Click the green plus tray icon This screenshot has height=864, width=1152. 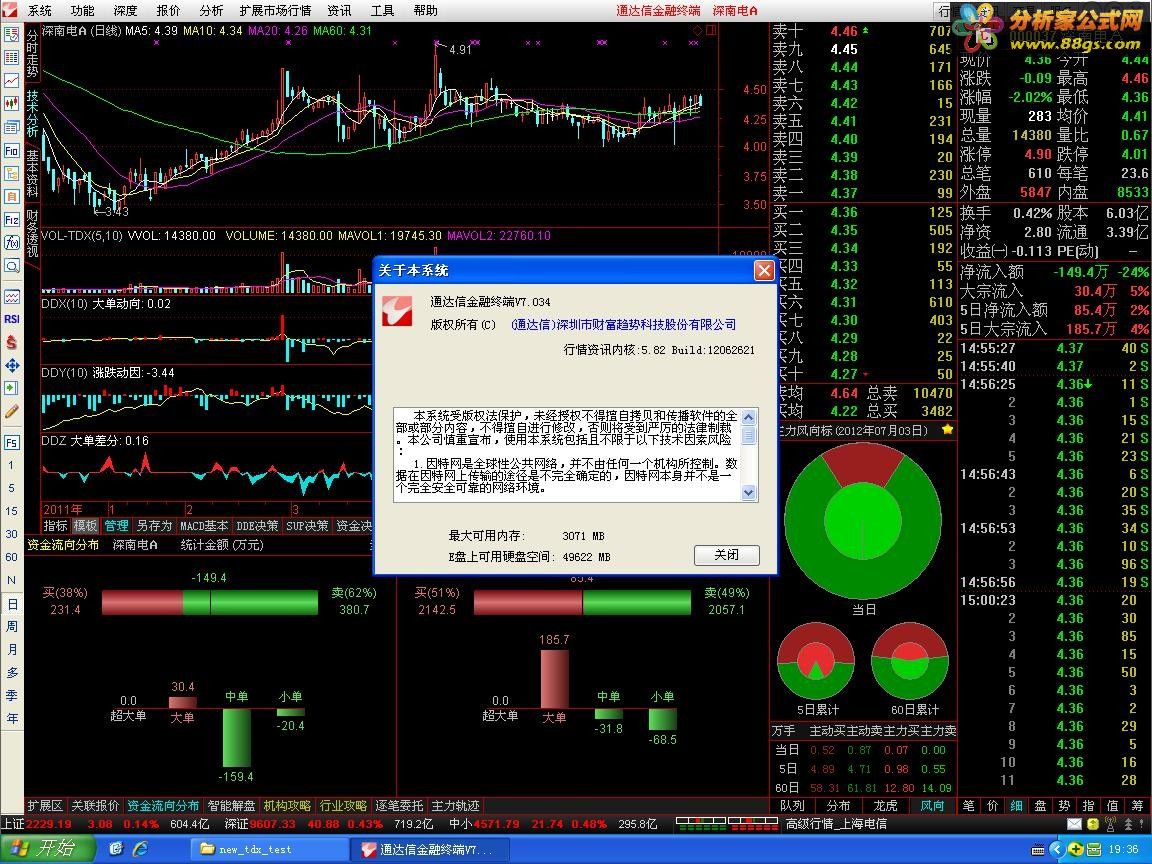(x=1076, y=849)
